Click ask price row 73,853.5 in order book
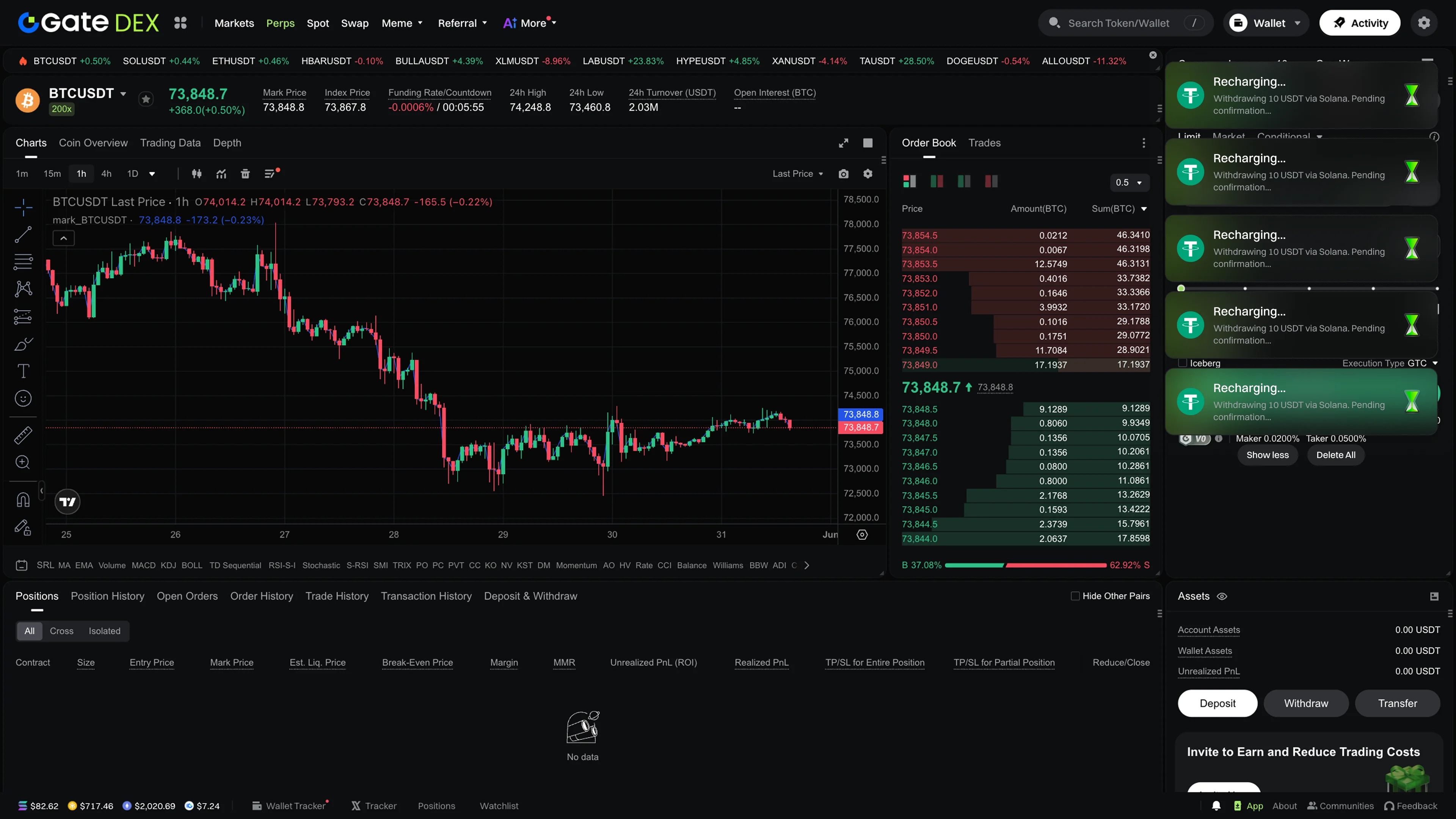 coord(1025,264)
